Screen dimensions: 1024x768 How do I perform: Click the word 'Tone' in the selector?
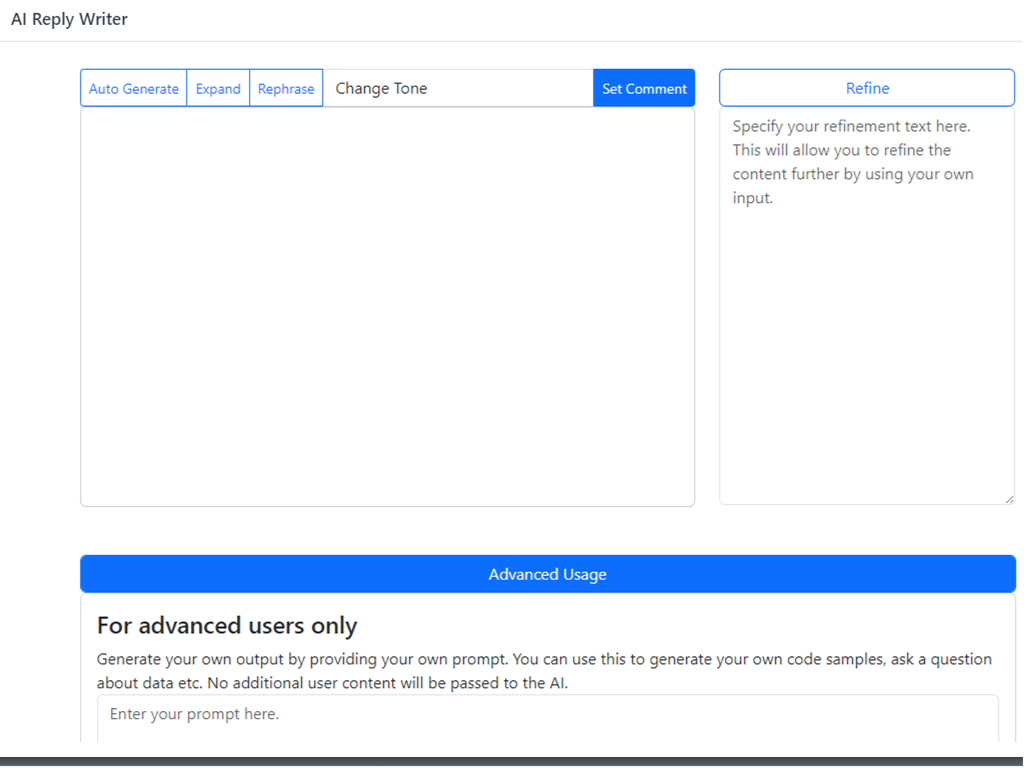click(410, 88)
